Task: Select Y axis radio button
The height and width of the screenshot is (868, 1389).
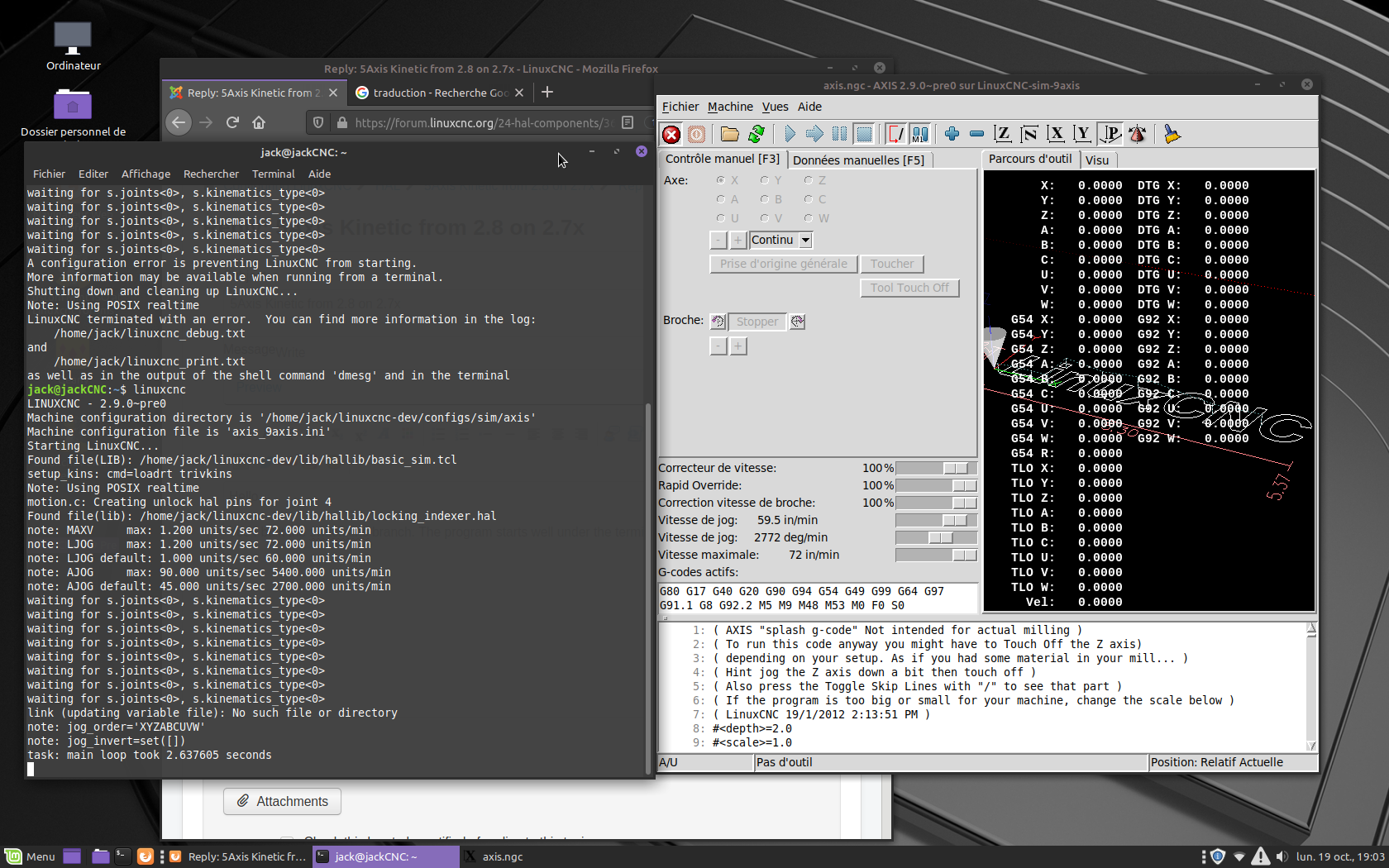Action: tap(765, 180)
